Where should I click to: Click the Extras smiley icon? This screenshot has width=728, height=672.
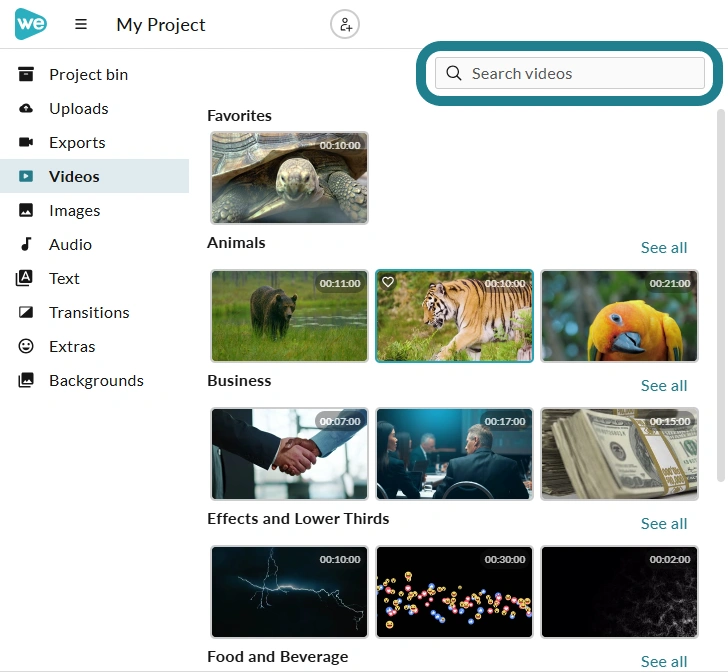tap(26, 346)
